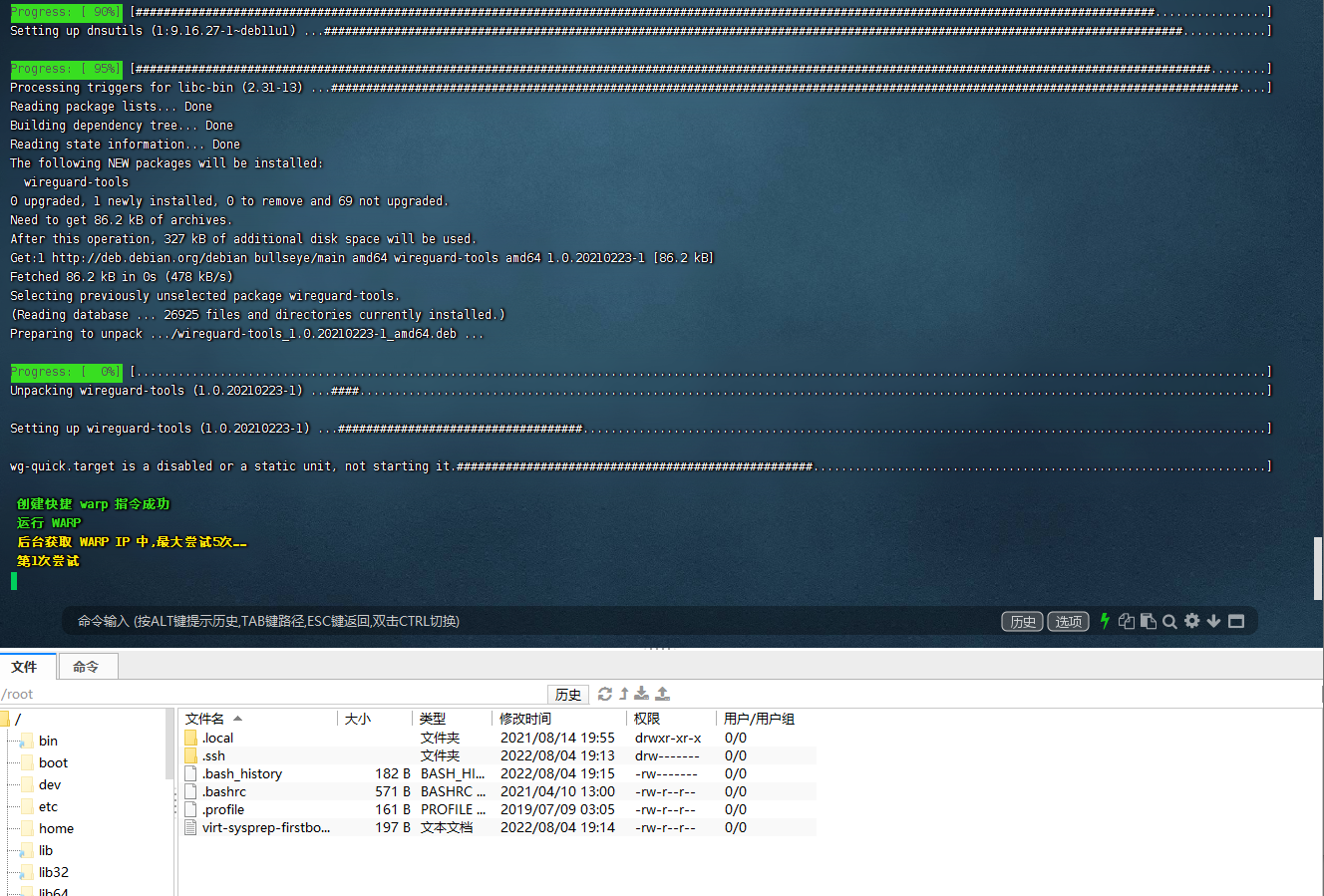
Task: Click permission cell drwxr-xr-x
Action: pyautogui.click(x=668, y=738)
